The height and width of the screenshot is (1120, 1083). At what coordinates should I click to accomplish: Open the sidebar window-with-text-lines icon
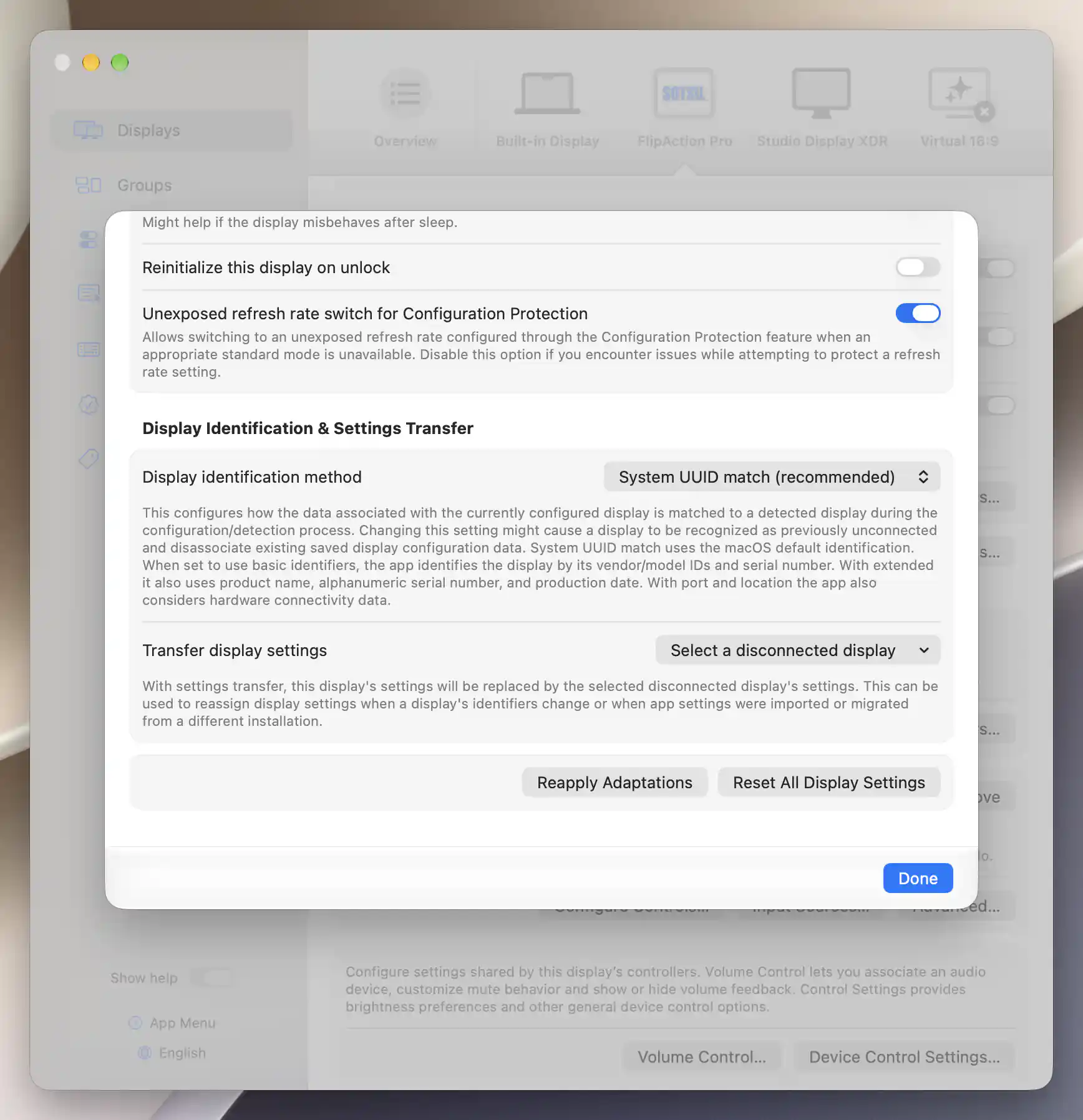89,292
